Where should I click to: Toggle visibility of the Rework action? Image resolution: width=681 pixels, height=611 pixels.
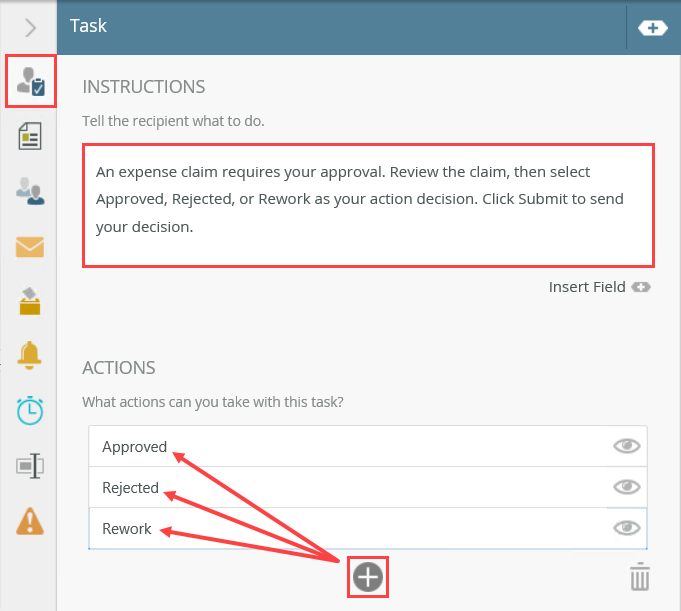pyautogui.click(x=626, y=528)
